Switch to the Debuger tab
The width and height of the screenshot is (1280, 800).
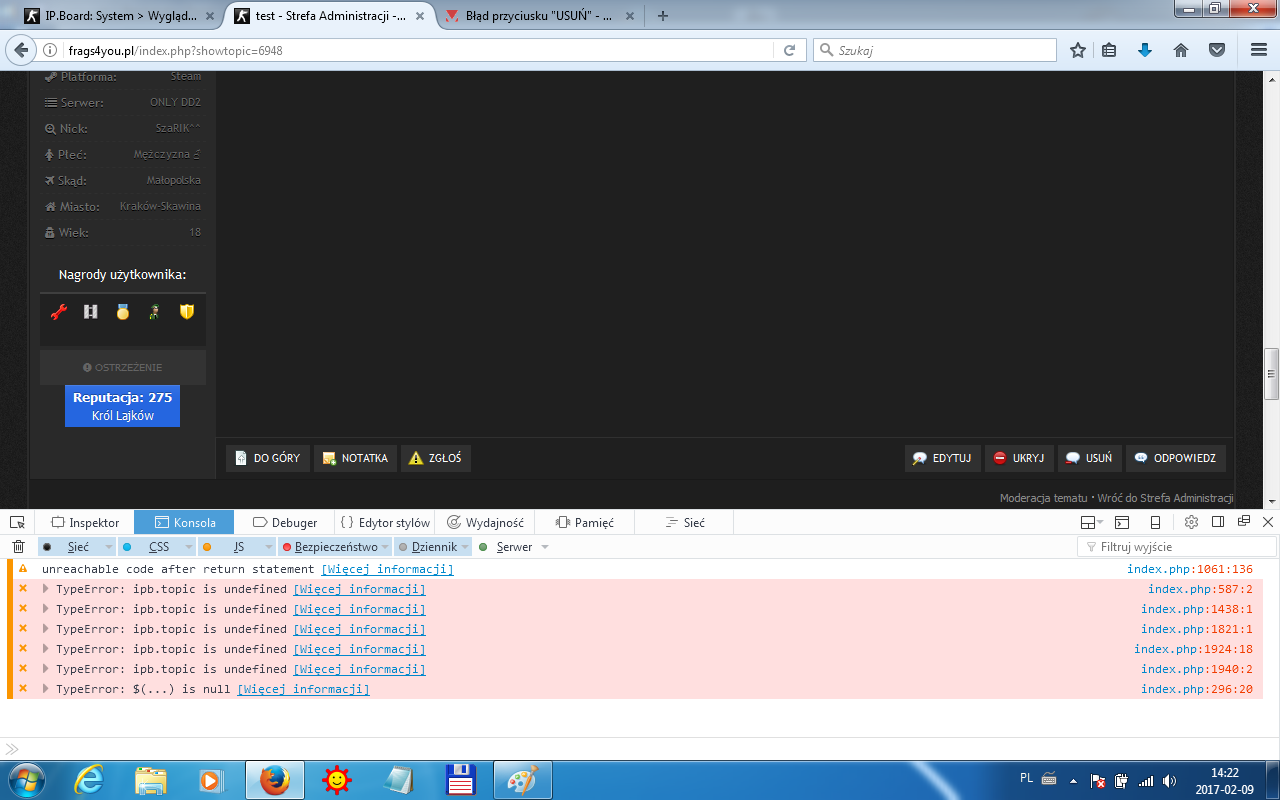(x=285, y=522)
